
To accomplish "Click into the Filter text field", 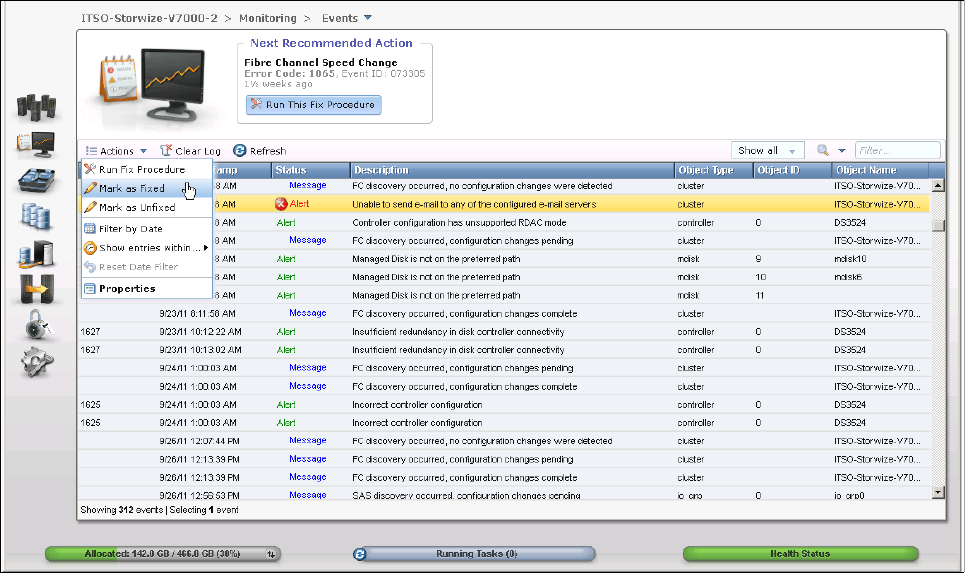I will (897, 151).
